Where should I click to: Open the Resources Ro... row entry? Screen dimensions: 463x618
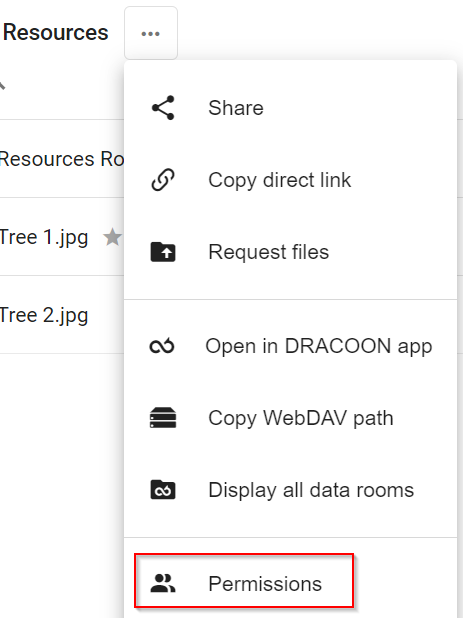(x=62, y=159)
